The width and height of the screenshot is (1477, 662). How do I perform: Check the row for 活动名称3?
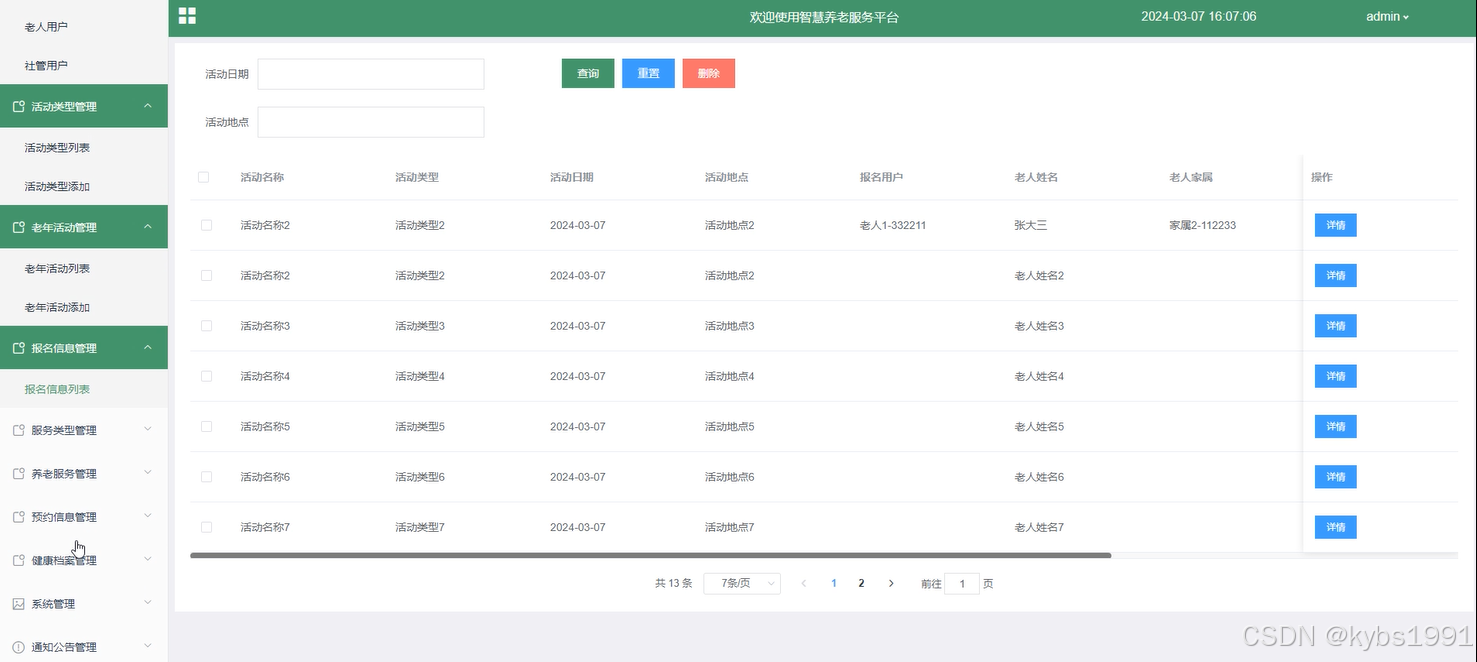[x=207, y=326]
